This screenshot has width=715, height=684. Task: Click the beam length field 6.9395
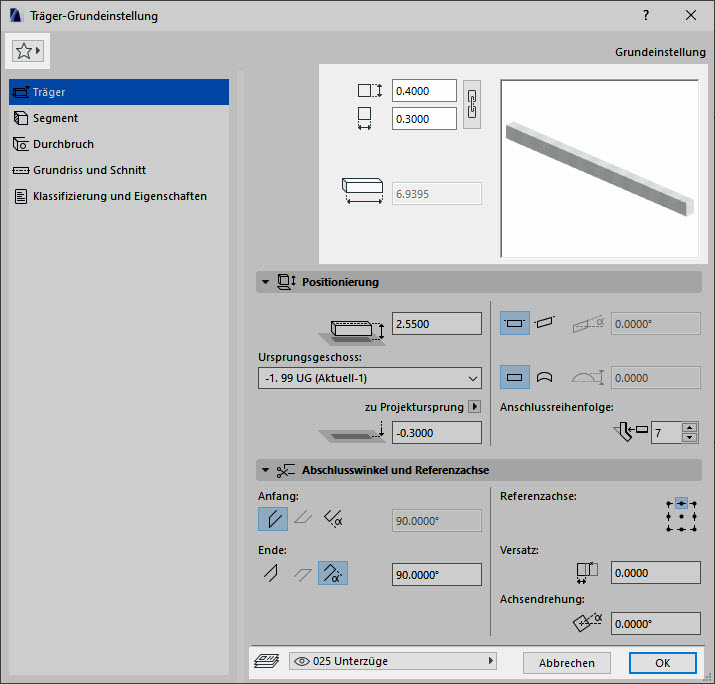[x=436, y=194]
